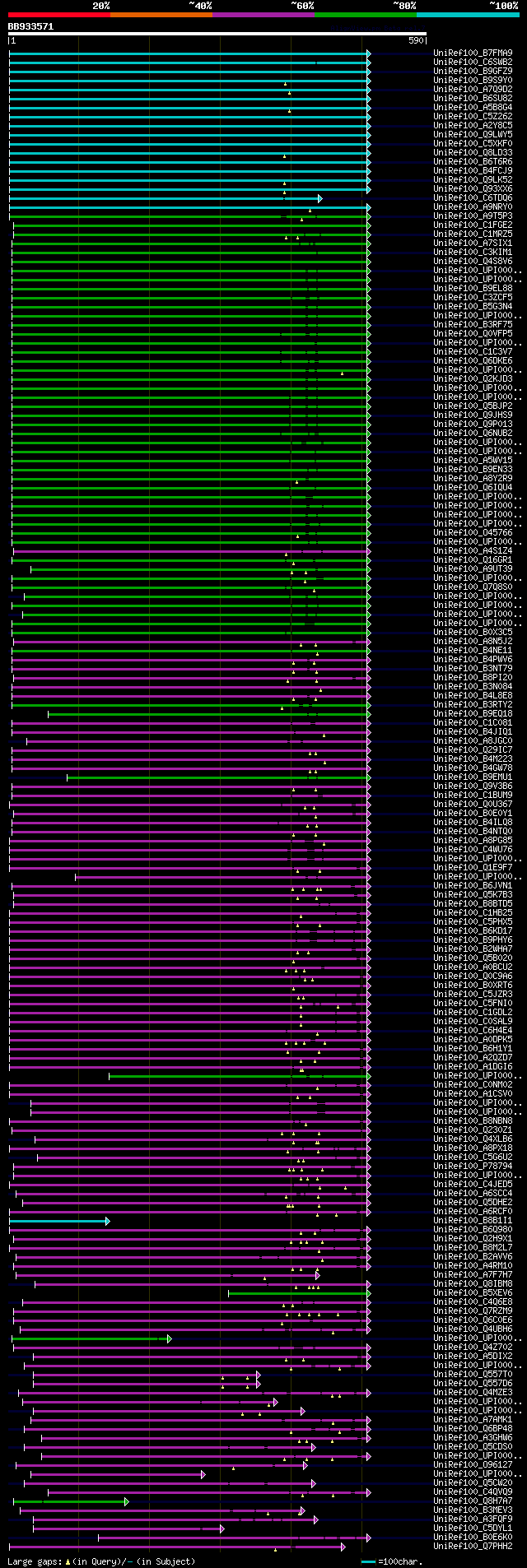This screenshot has width=527, height=1568.
Task: Select the query name BB933571
Action: pyautogui.click(x=30, y=26)
